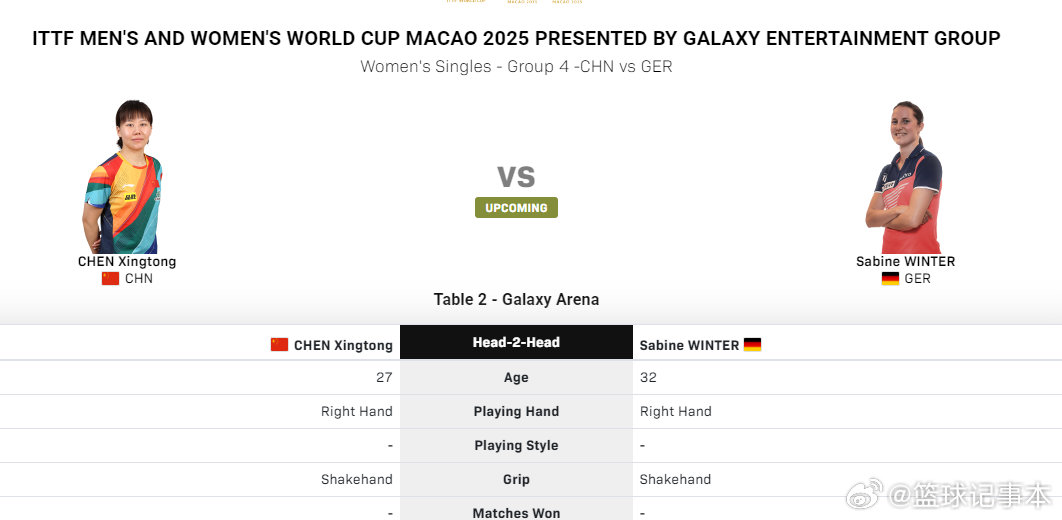The height and width of the screenshot is (520, 1062).
Task: Select the Playing Hand row label
Action: (x=516, y=412)
